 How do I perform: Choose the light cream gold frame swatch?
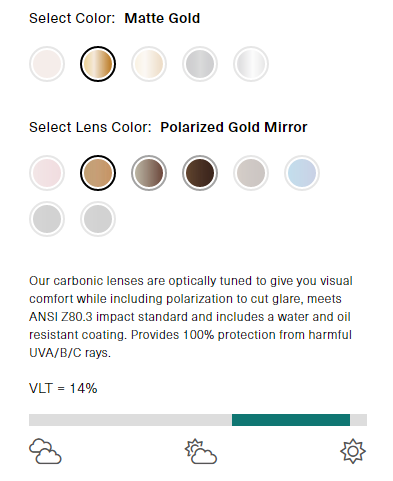click(149, 64)
